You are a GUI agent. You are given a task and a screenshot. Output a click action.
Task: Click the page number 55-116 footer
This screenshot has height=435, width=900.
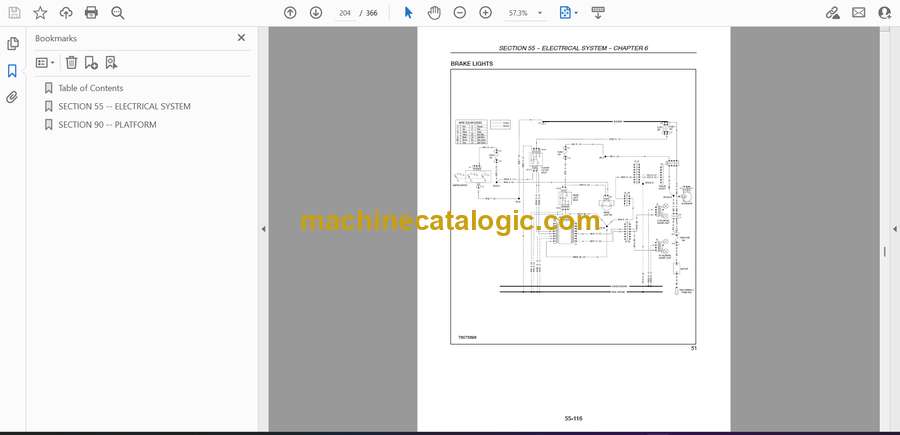click(573, 418)
